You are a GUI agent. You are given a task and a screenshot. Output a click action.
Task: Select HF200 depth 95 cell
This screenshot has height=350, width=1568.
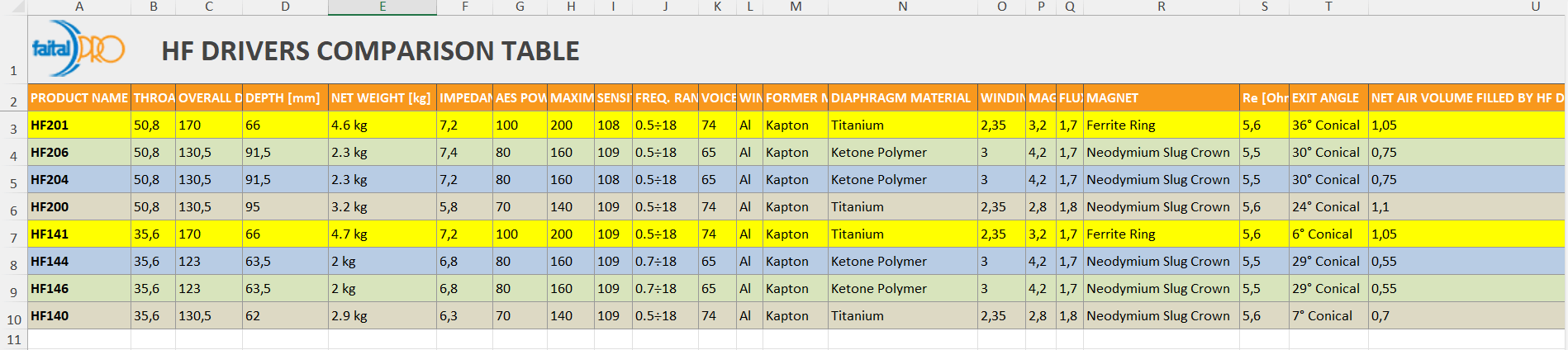pos(285,207)
